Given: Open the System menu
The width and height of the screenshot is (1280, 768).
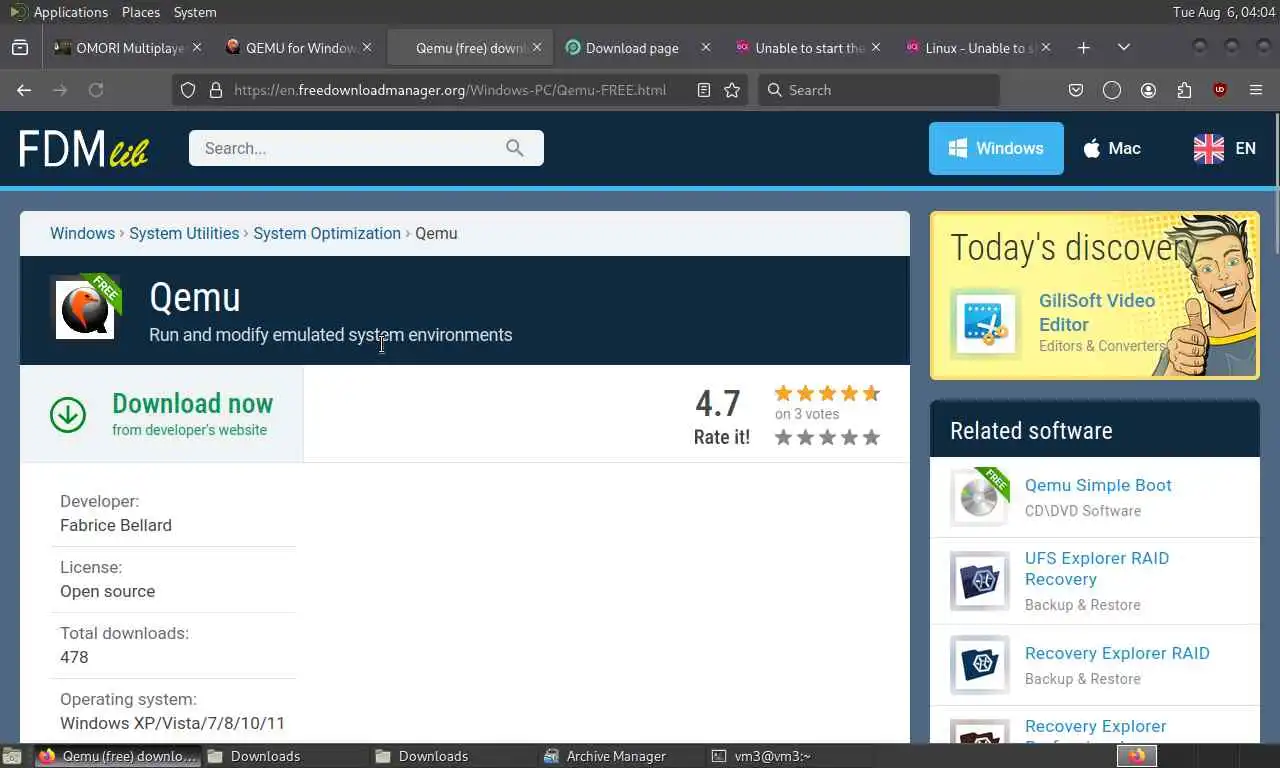Looking at the screenshot, I should coord(195,12).
